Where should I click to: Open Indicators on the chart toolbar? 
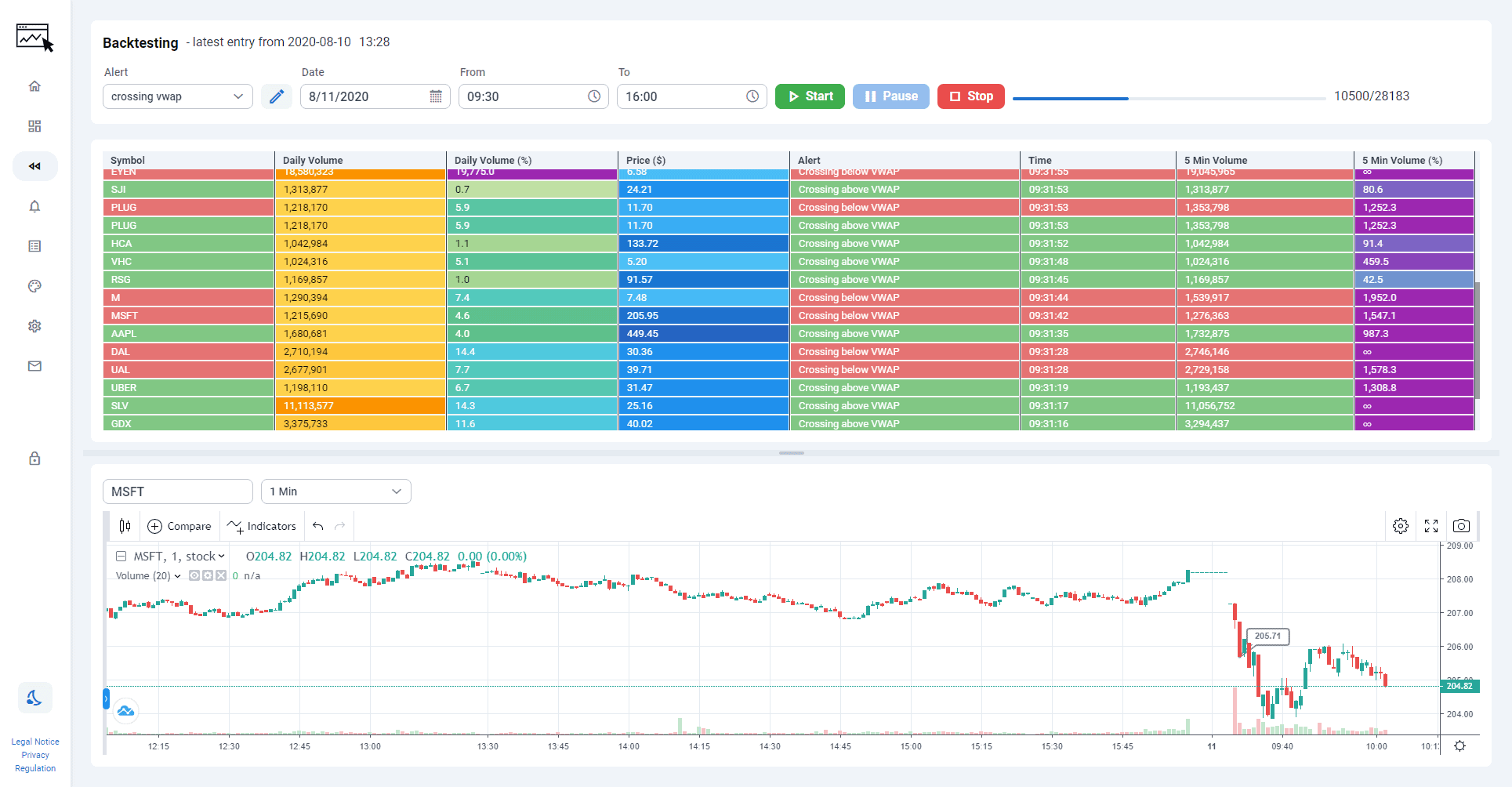pos(262,526)
